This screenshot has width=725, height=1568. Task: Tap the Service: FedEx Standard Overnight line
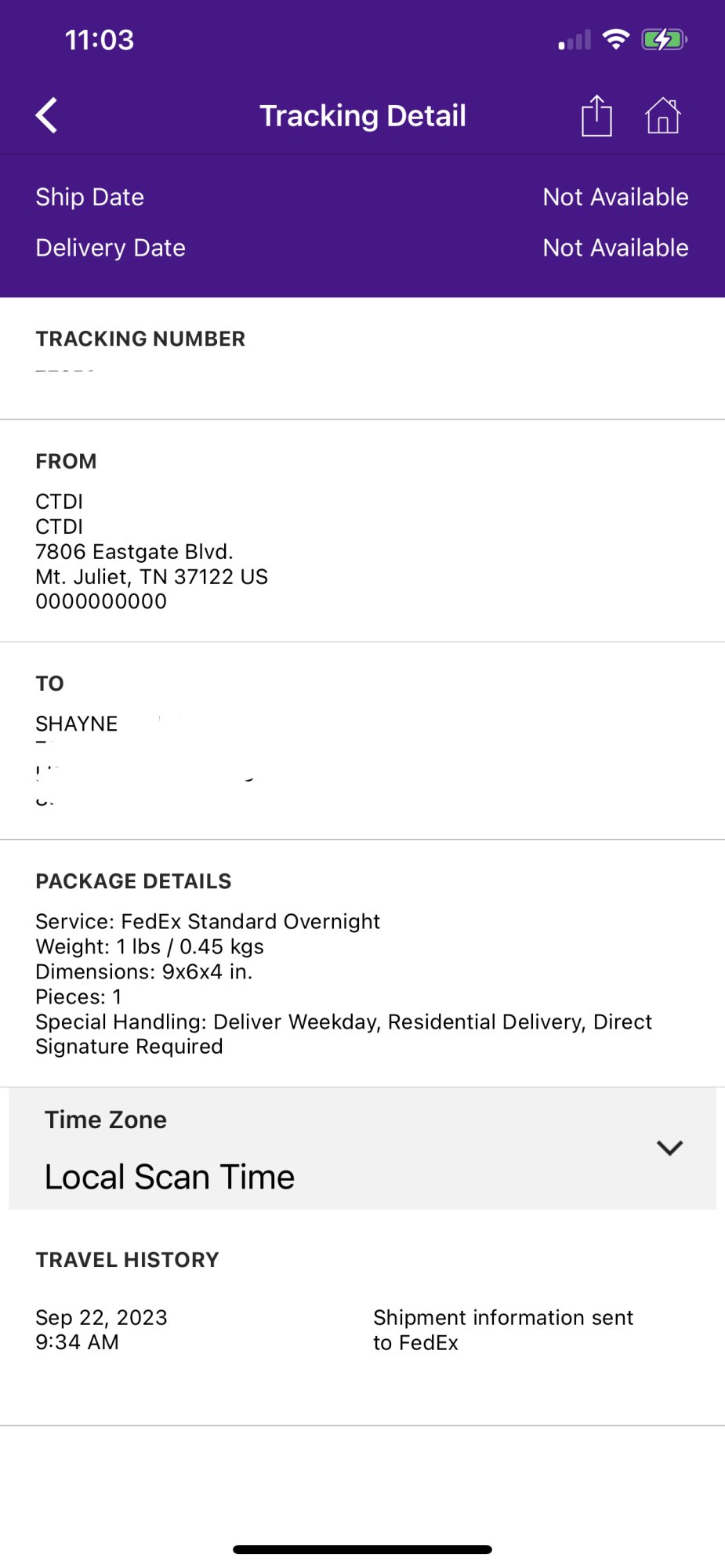[208, 921]
